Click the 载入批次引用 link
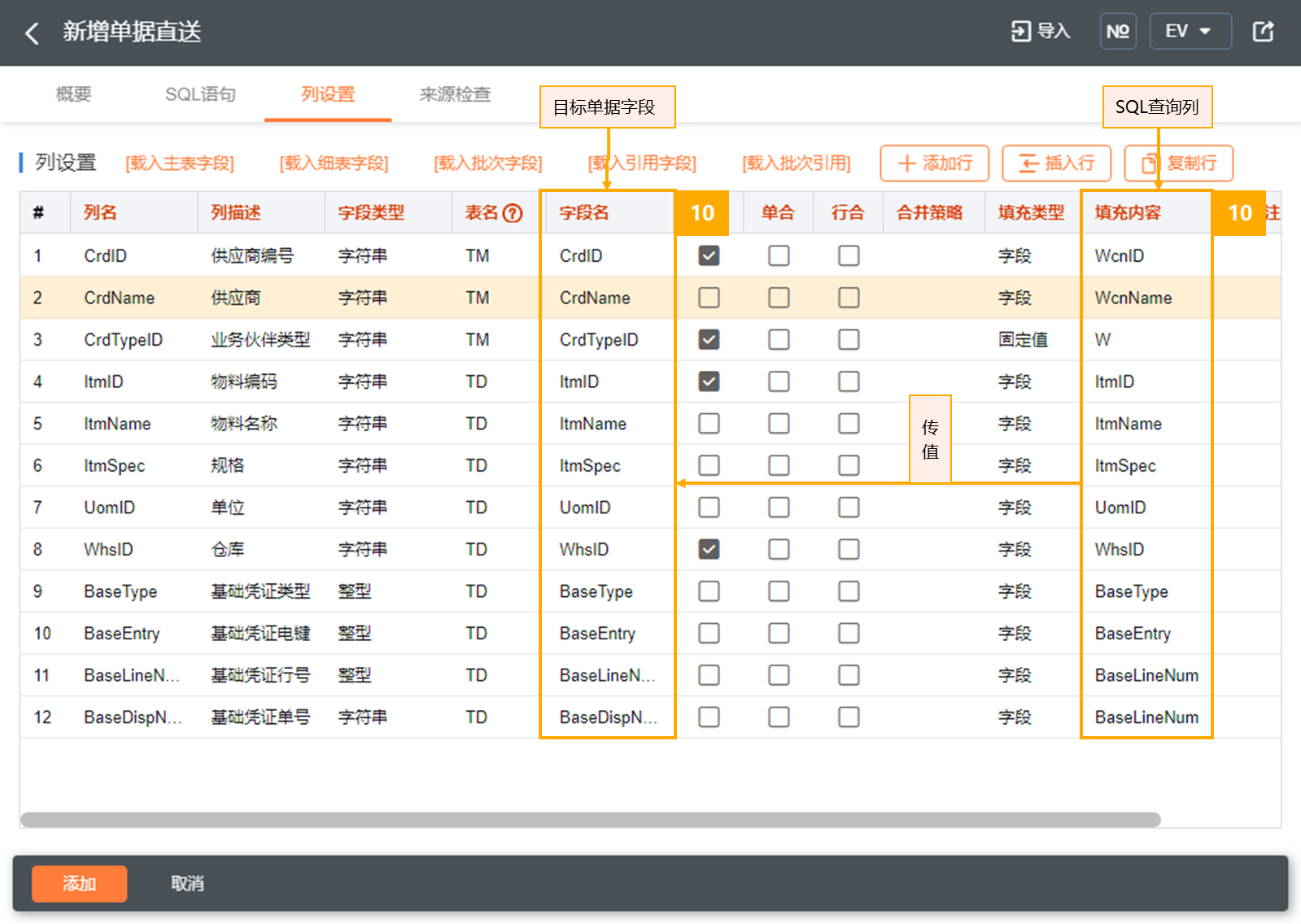Viewport: 1301px width, 924px height. pos(796,163)
